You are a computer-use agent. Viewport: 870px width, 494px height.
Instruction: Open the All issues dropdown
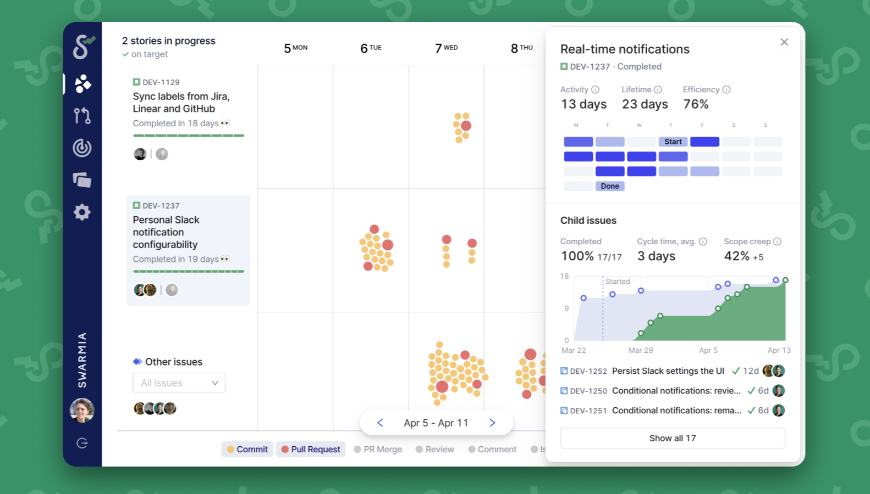[x=179, y=383]
